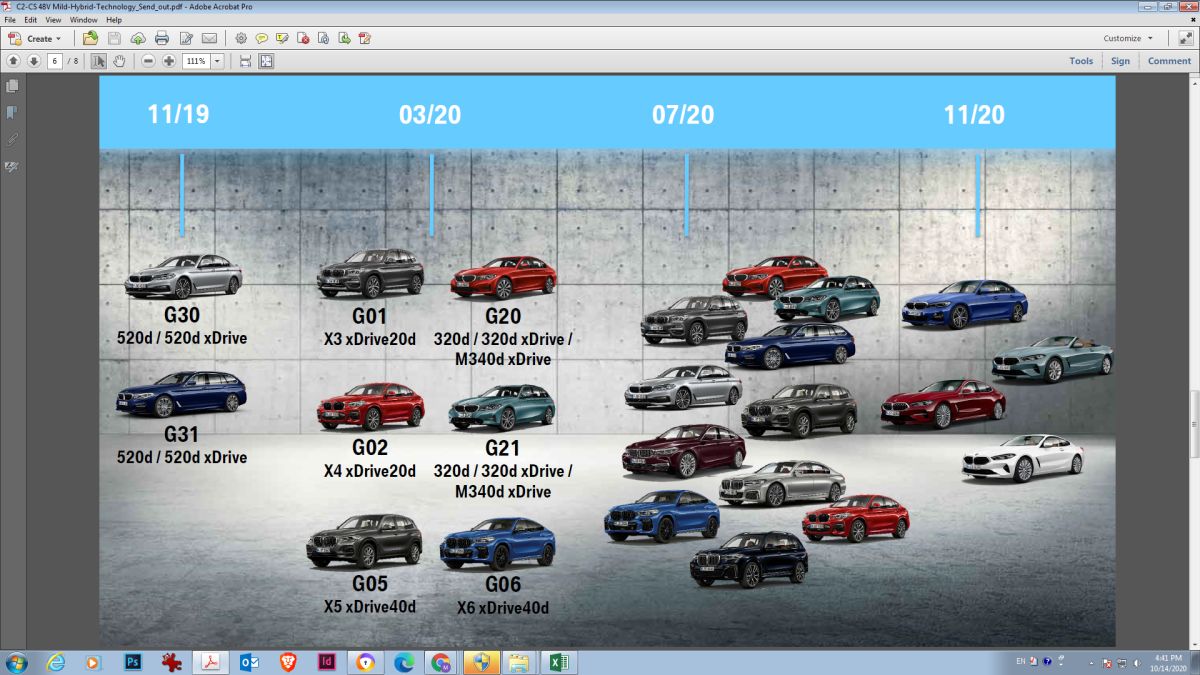This screenshot has width=1200, height=675.
Task: Click the page number input field
Action: pyautogui.click(x=54, y=61)
